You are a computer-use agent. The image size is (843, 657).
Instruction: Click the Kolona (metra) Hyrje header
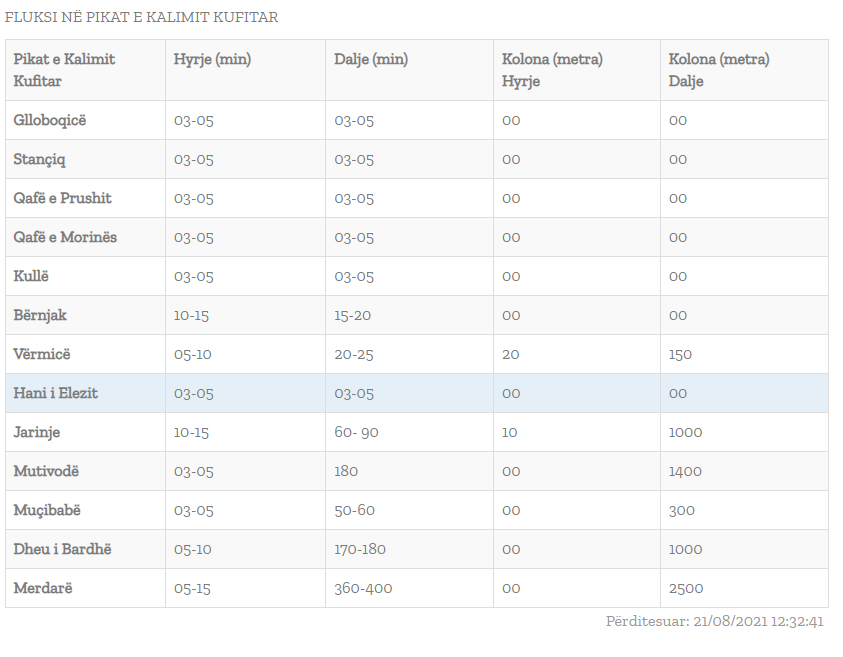click(x=552, y=70)
